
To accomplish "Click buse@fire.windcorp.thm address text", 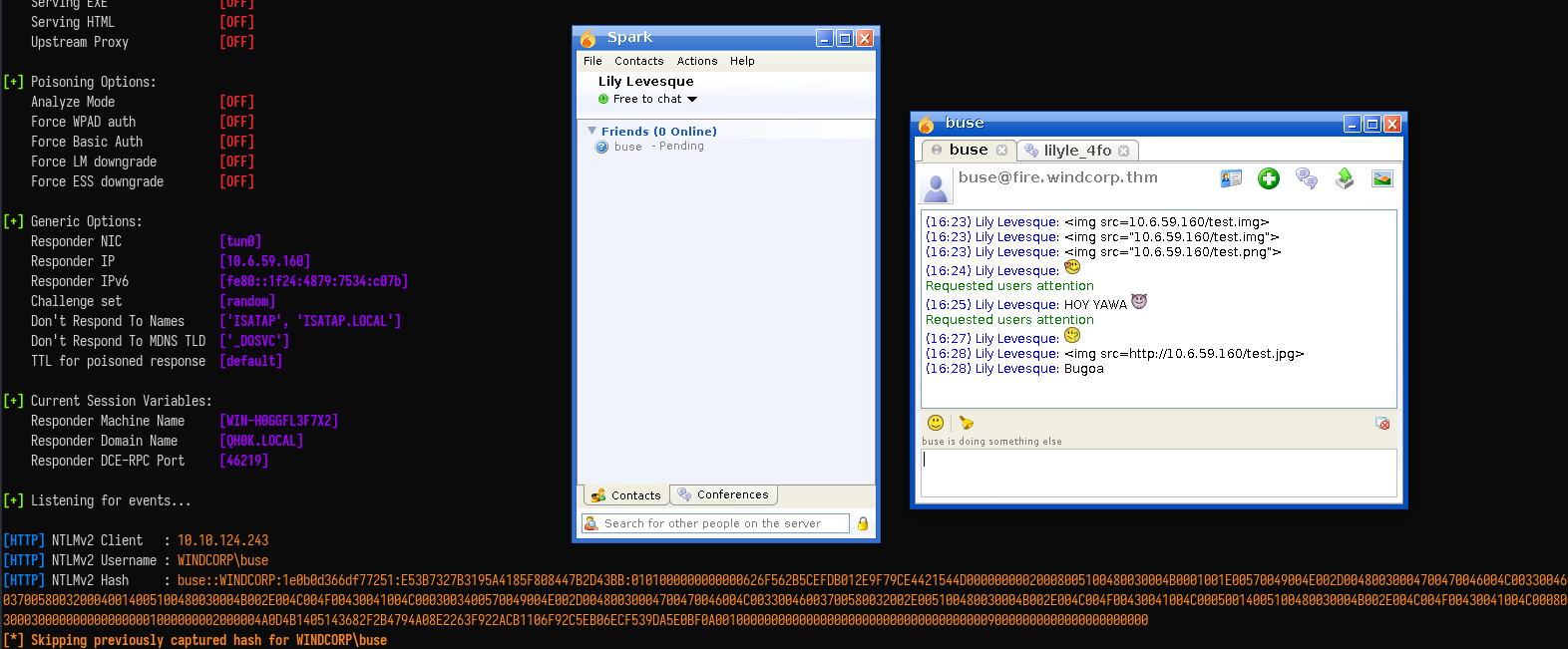I will pos(1058,177).
